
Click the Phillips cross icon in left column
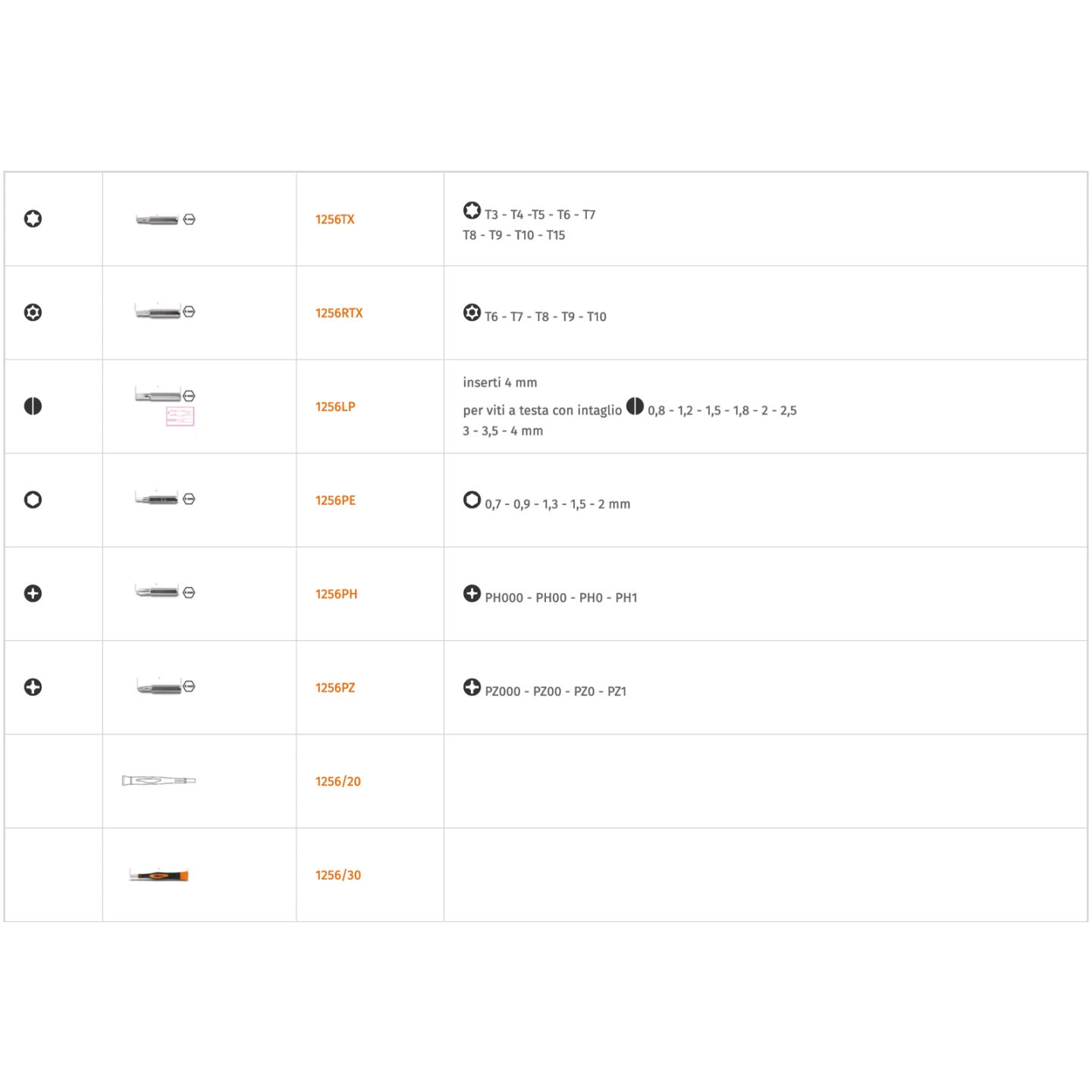[33, 594]
